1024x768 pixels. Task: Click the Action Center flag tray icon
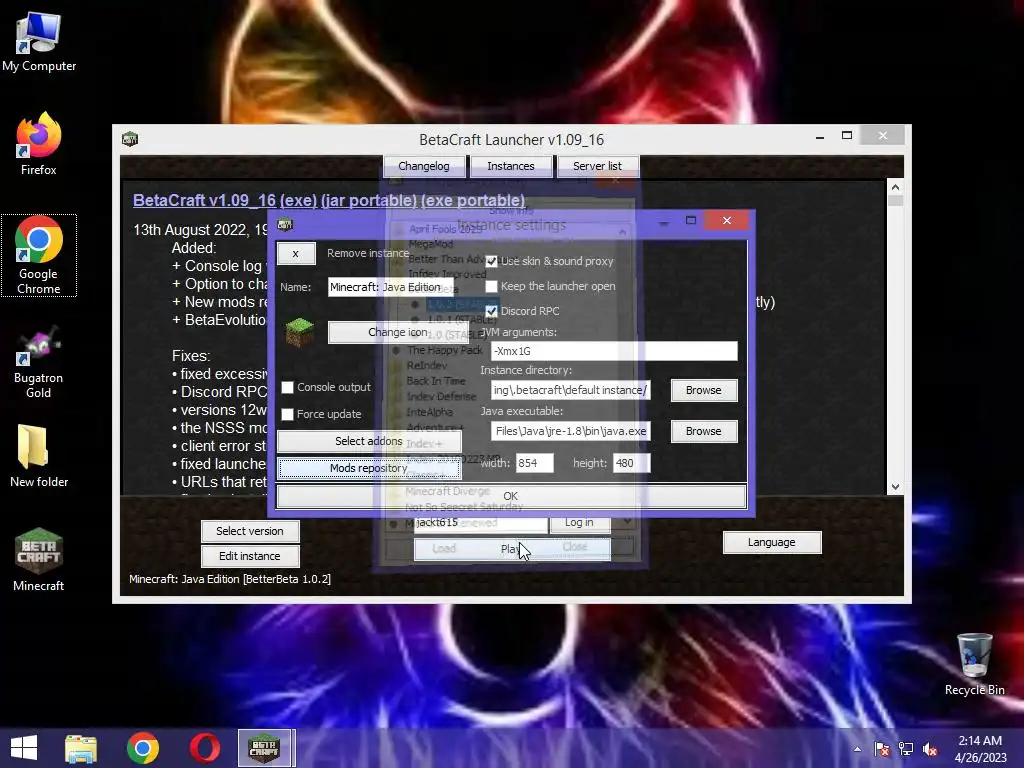click(x=882, y=749)
